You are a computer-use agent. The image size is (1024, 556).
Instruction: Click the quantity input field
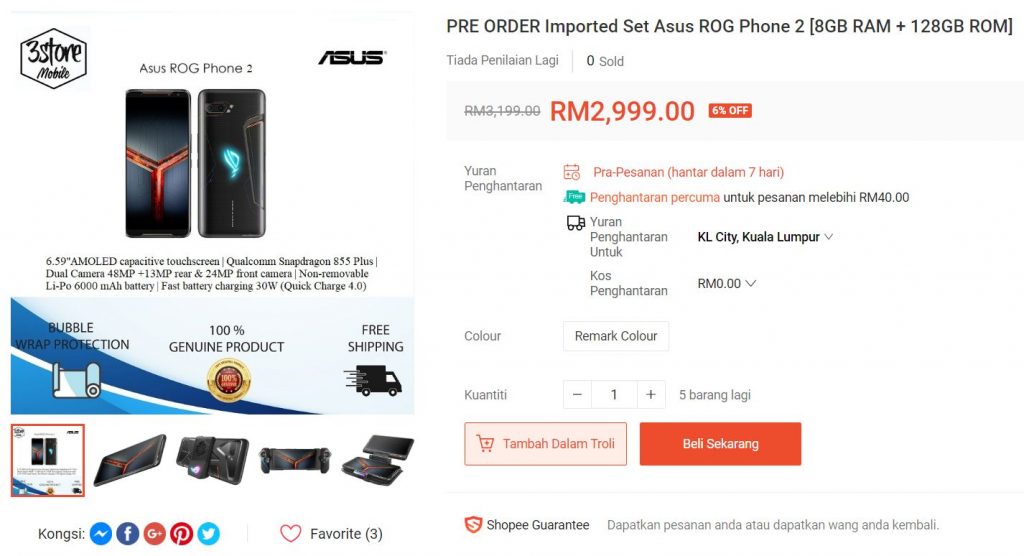point(614,395)
